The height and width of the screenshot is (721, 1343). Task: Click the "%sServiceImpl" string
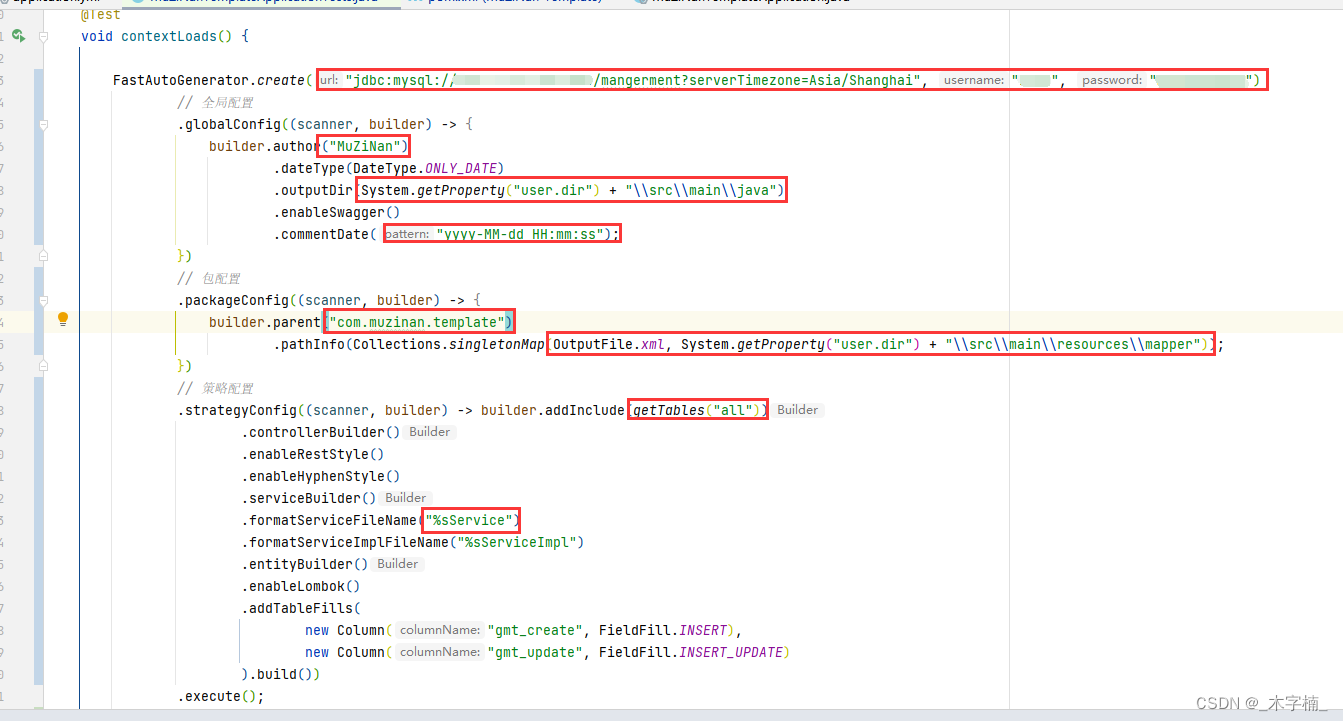[517, 542]
